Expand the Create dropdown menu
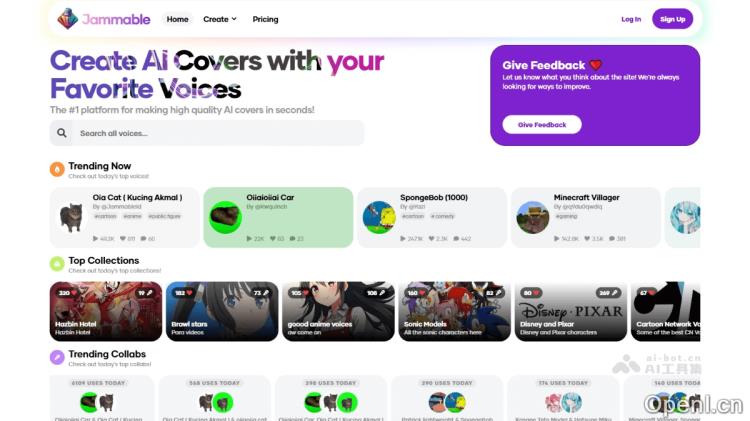 [x=220, y=19]
